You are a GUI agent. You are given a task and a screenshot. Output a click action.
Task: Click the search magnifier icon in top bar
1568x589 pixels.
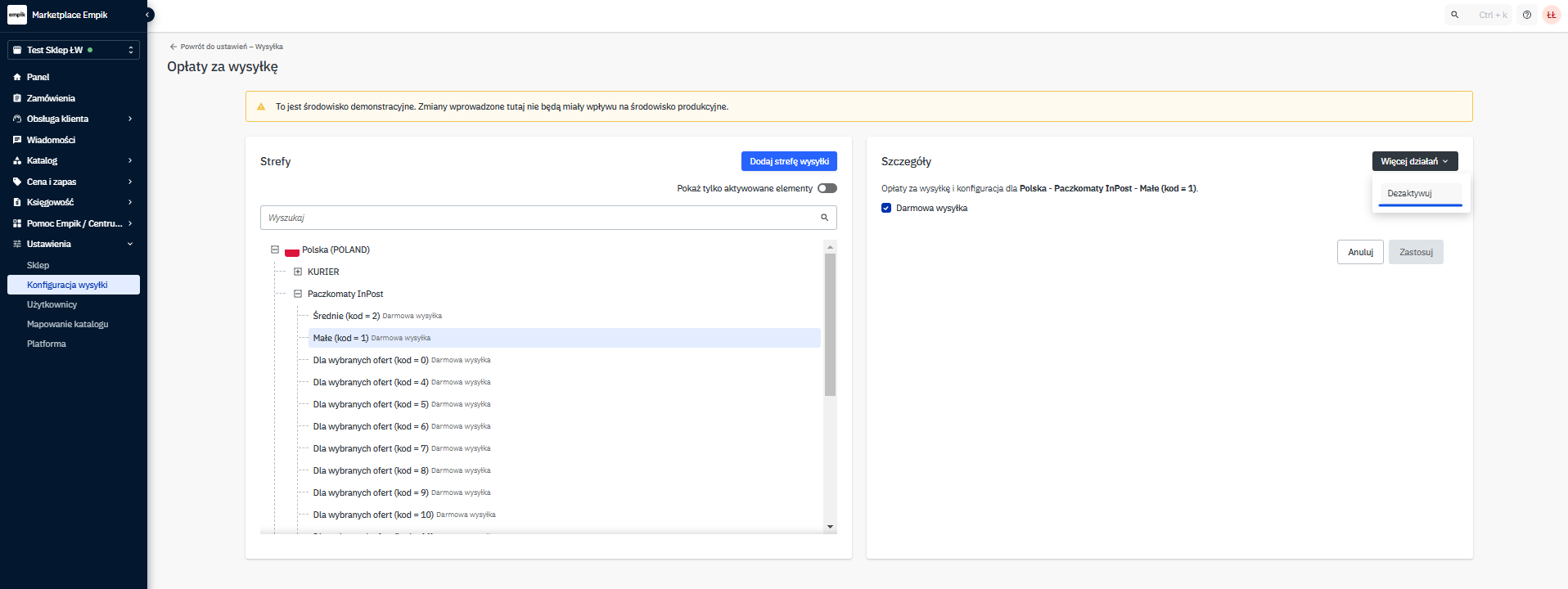click(1454, 15)
